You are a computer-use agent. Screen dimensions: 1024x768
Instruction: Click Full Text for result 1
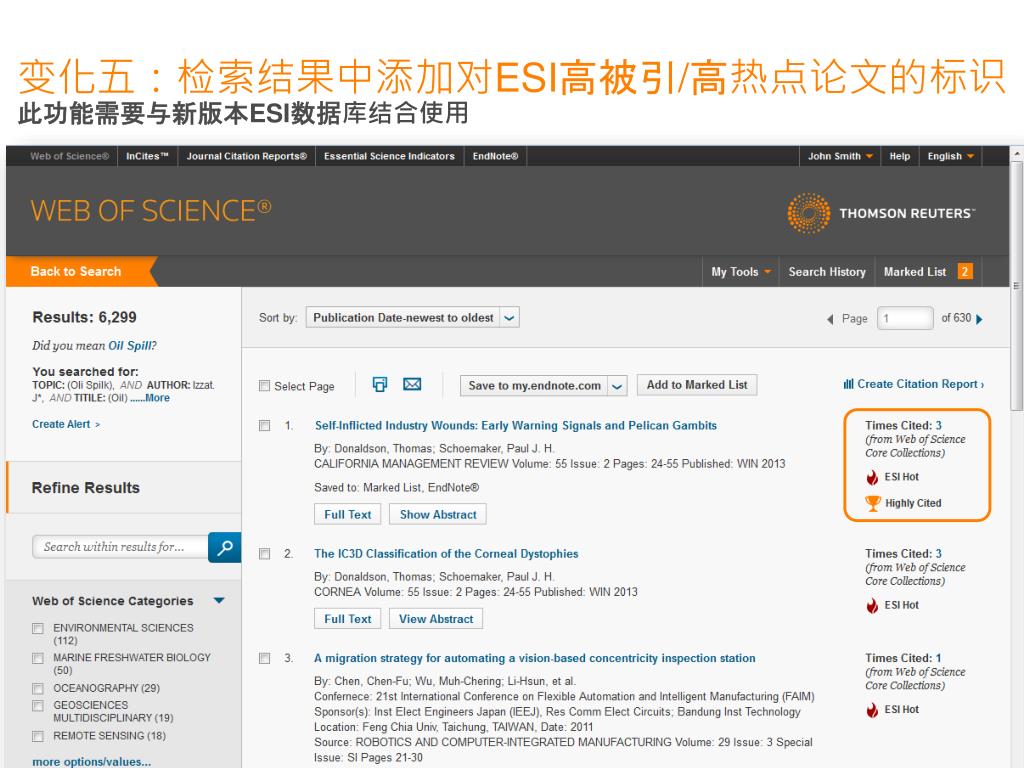click(x=347, y=515)
